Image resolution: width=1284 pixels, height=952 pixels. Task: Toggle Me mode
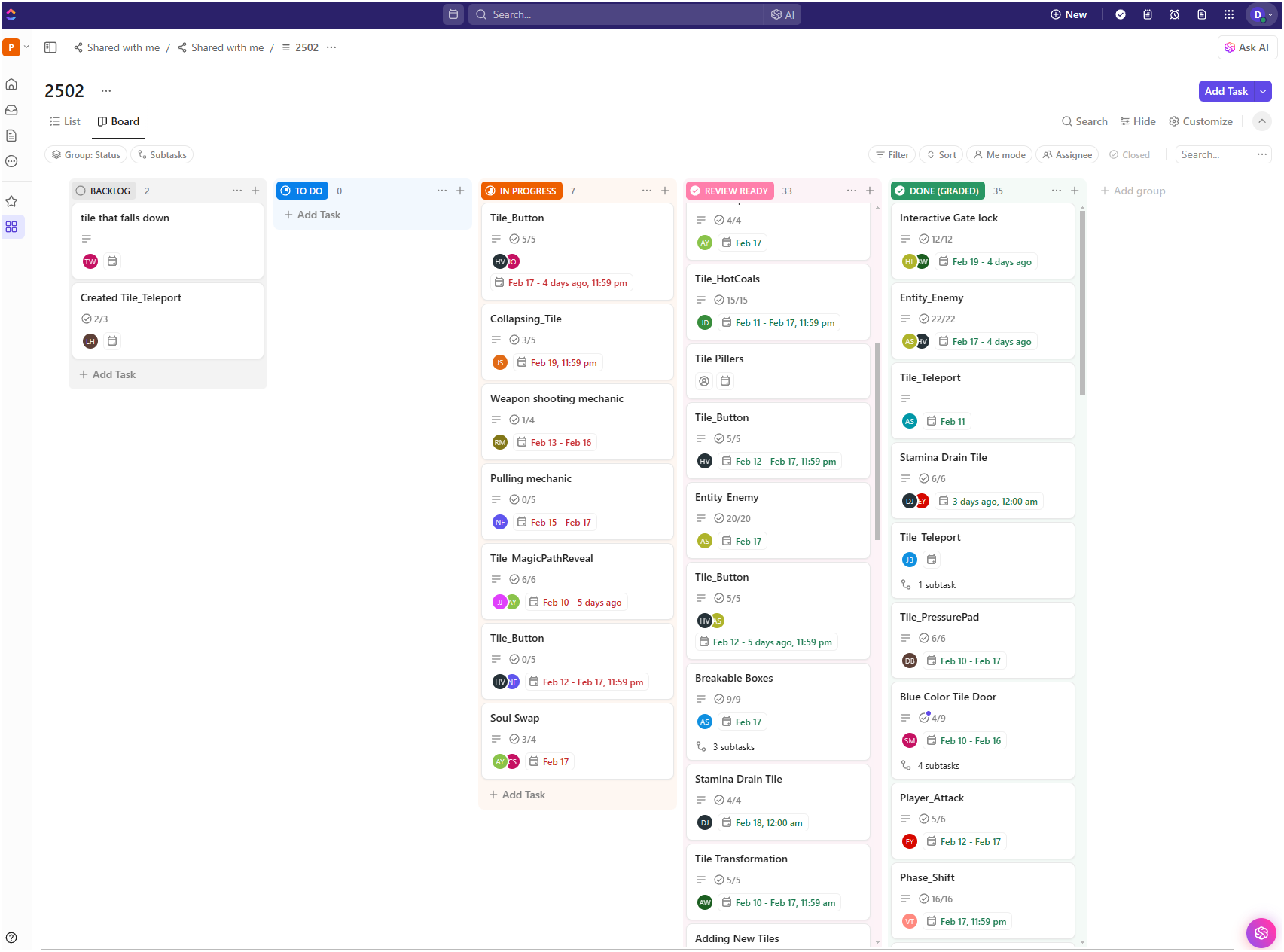pyautogui.click(x=999, y=154)
